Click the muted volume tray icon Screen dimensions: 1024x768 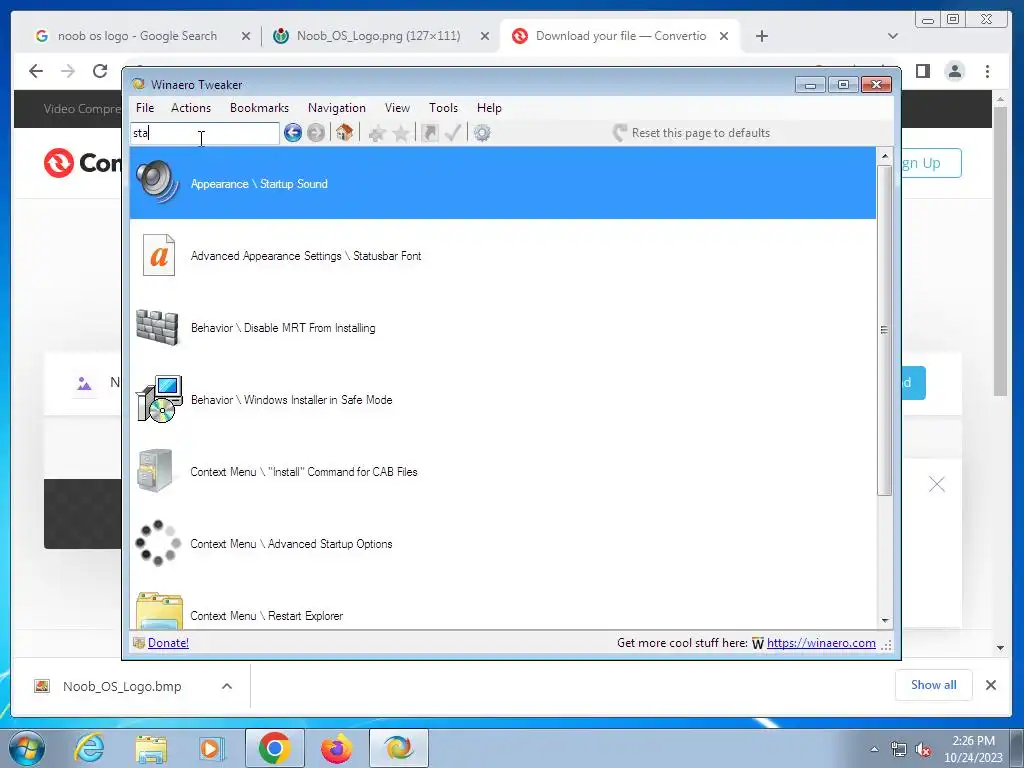[x=923, y=750]
